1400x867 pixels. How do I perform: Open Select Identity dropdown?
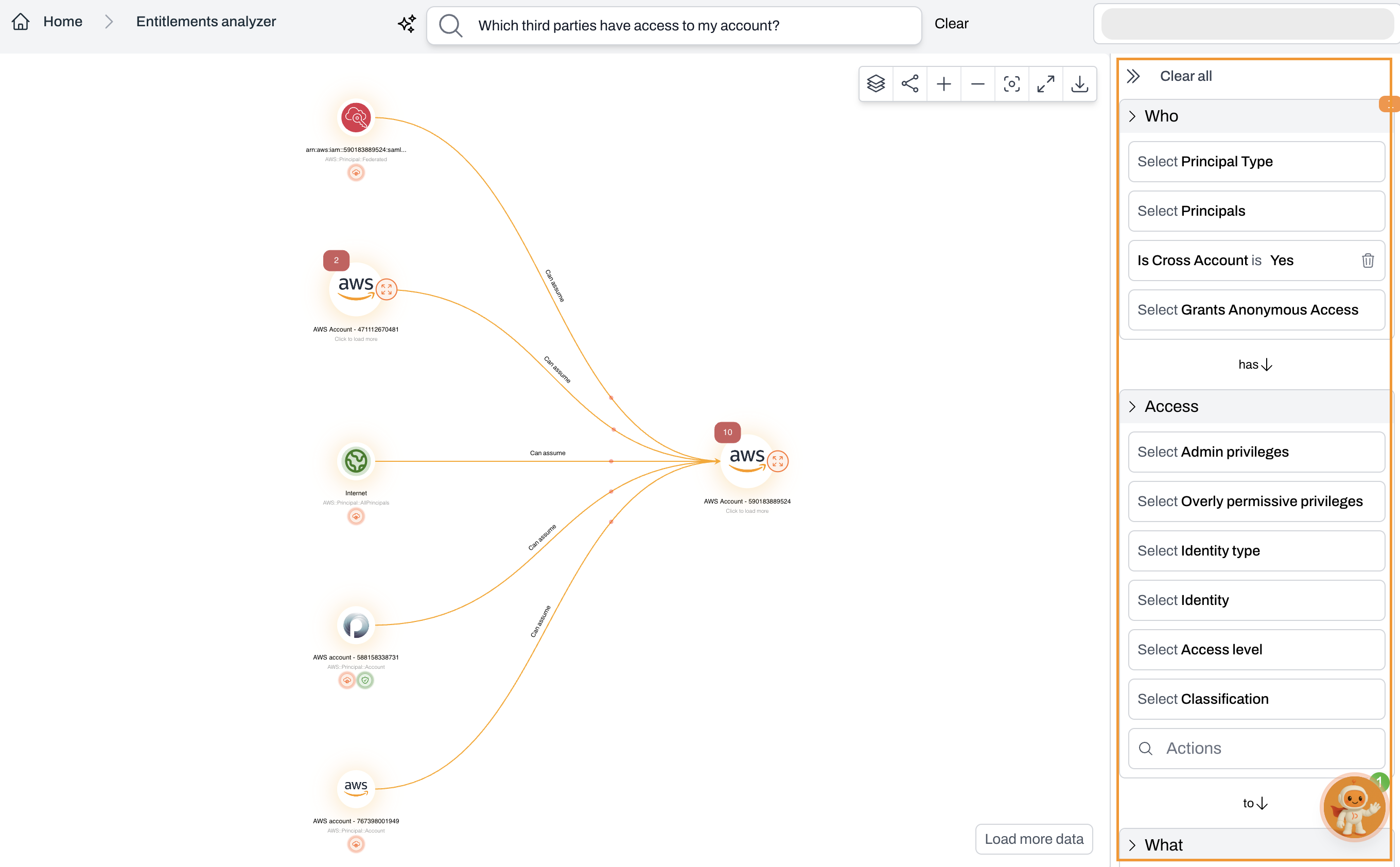(1256, 600)
